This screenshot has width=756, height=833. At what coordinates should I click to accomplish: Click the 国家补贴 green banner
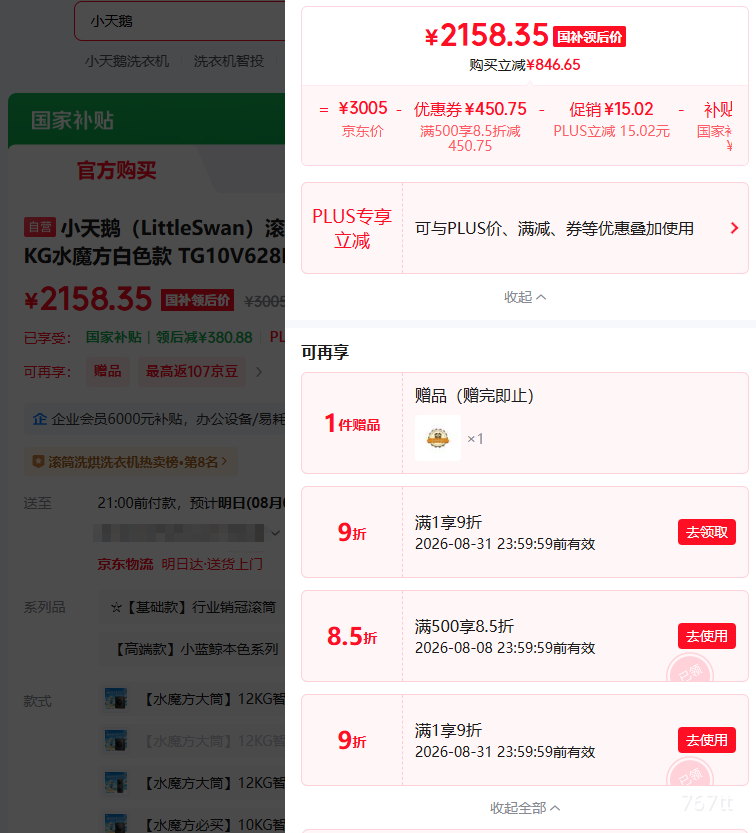(147, 121)
